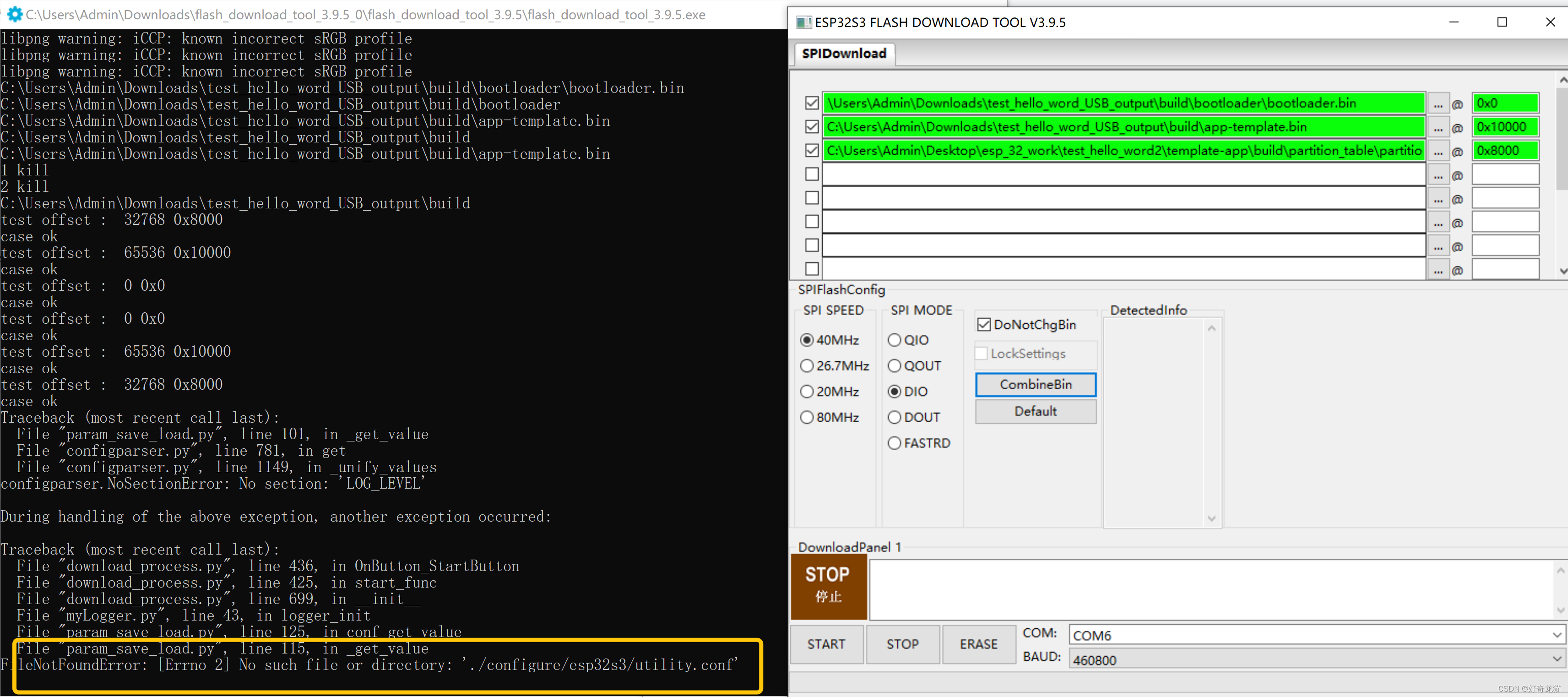Click the file list scrollbar down arrow
The height and width of the screenshot is (697, 1568).
(x=1562, y=271)
